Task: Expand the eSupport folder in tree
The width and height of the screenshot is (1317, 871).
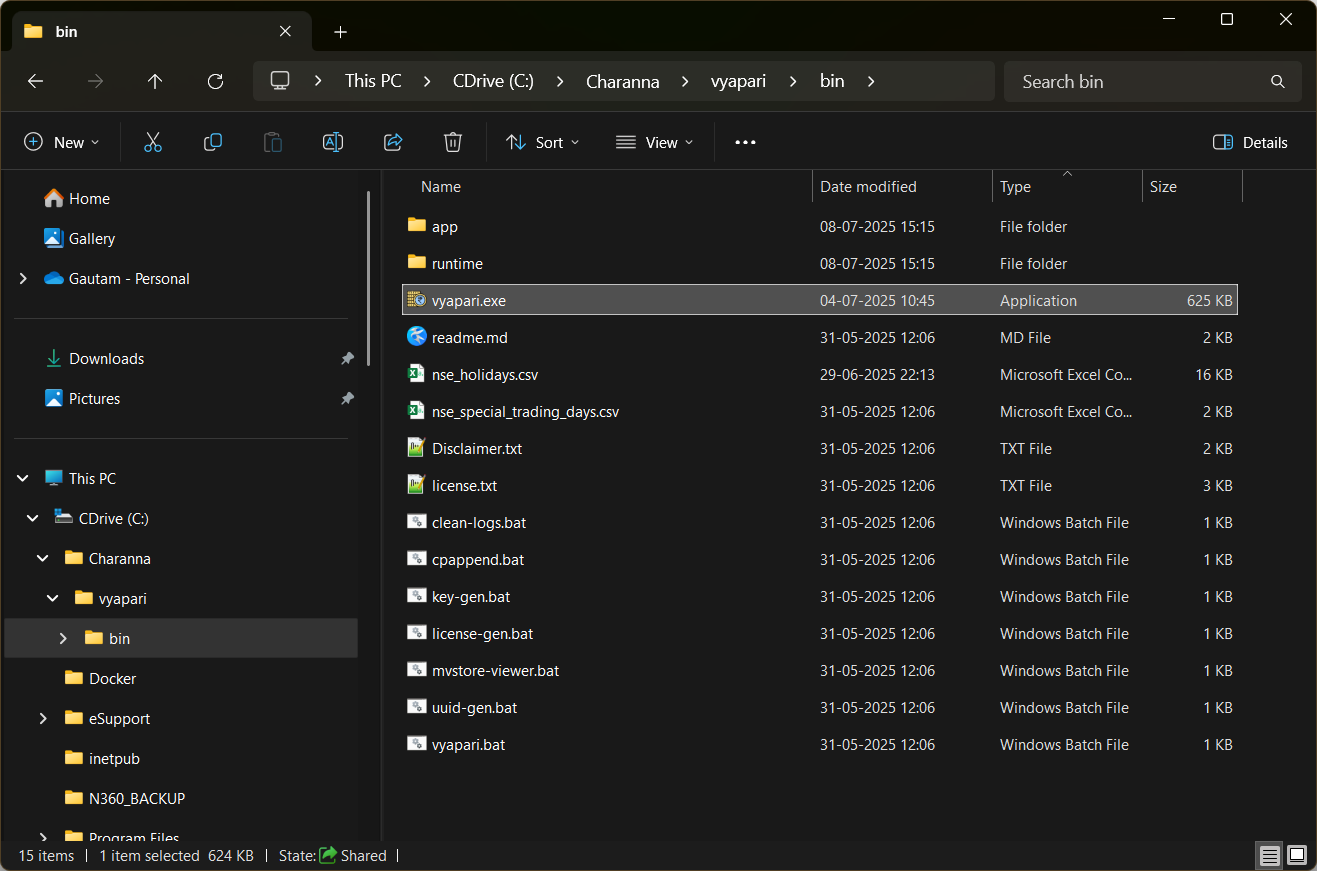Action: tap(43, 718)
